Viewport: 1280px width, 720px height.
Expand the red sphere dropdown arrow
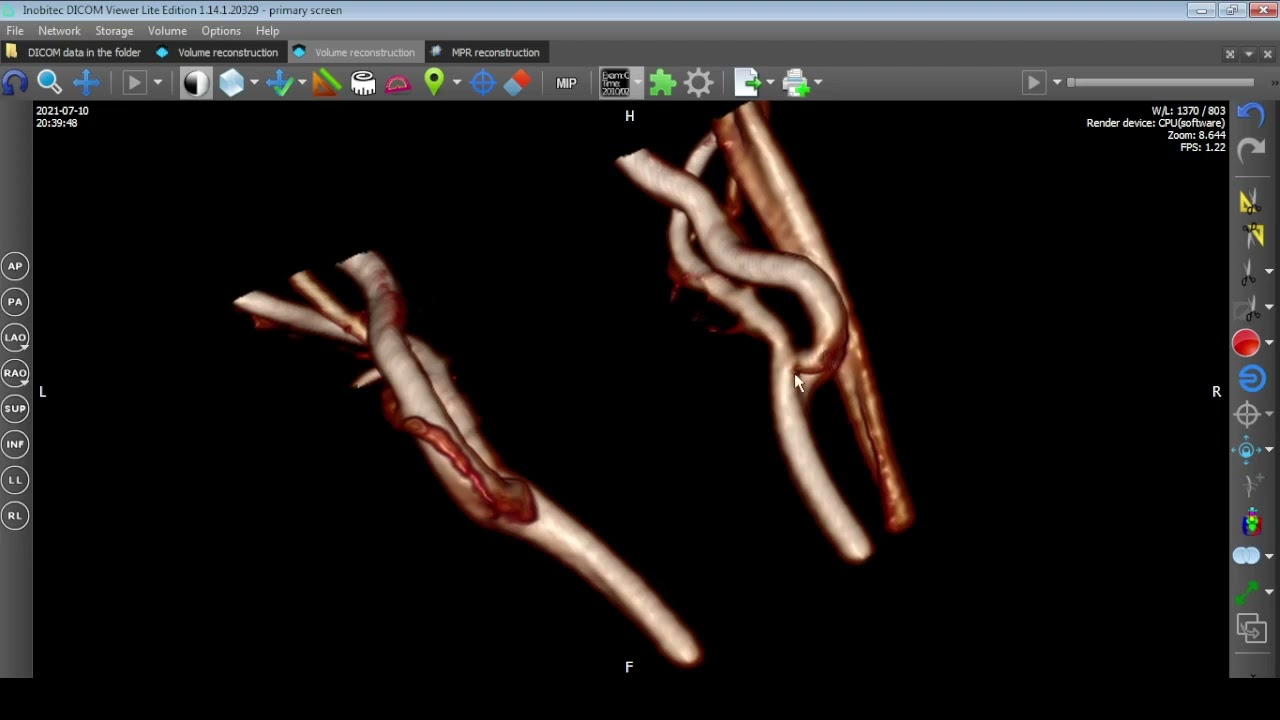coord(1269,343)
